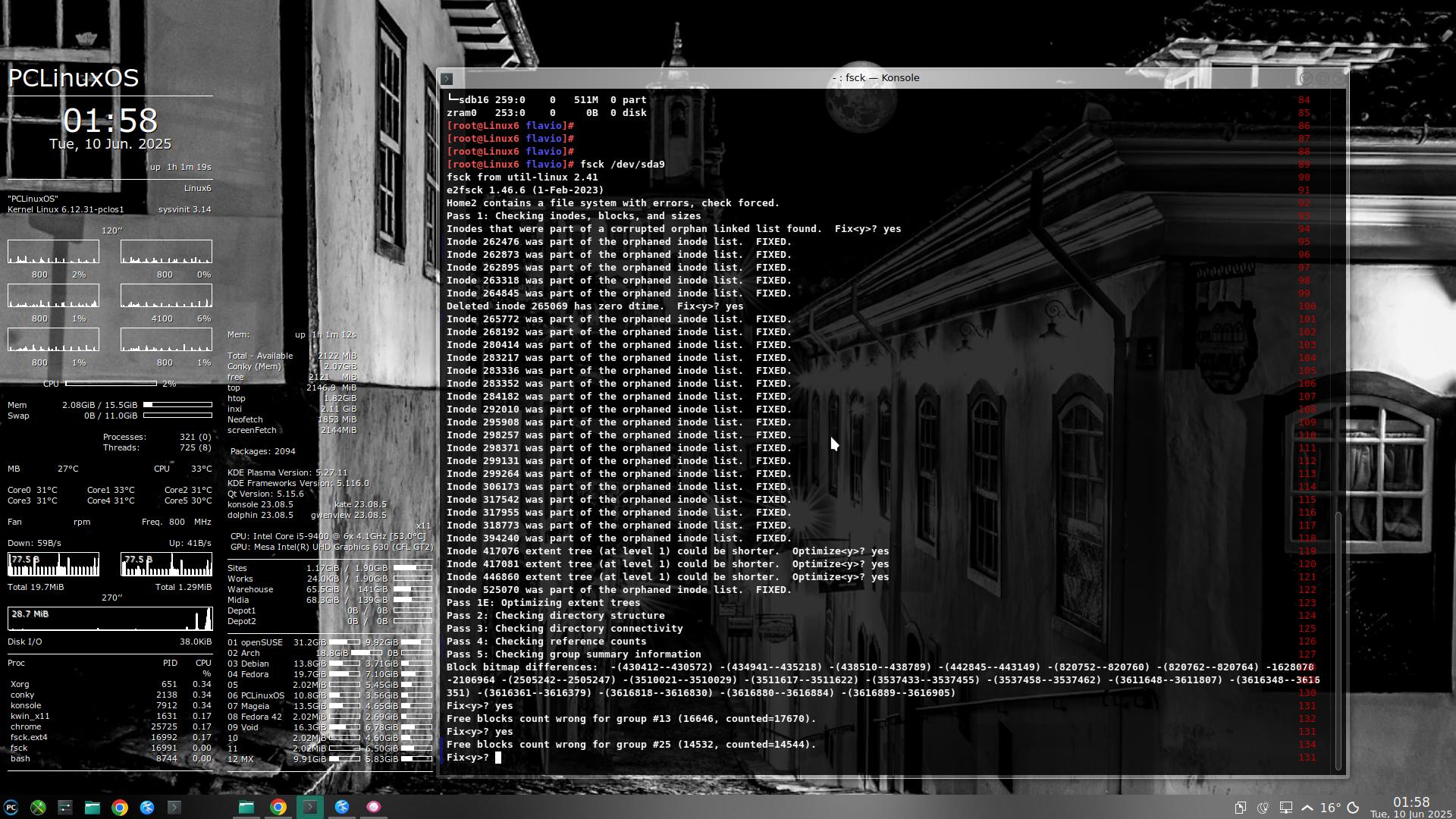Launch Chrome from the leftmost quick-launch icon
The image size is (1456, 819).
click(120, 808)
